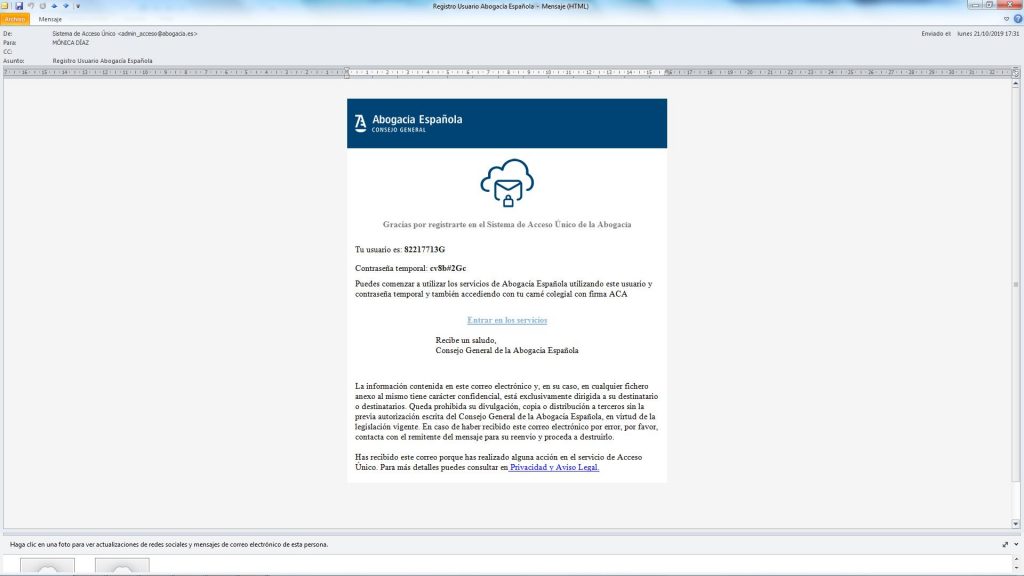The image size is (1024, 576).
Task: Go to next item with the down arrow
Action: (66, 6)
